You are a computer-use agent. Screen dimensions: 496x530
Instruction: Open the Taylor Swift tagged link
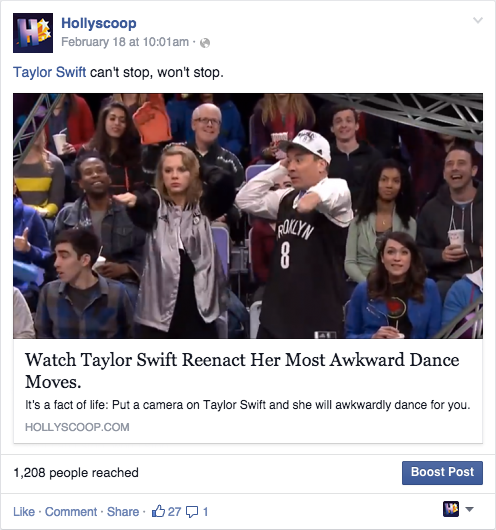point(49,72)
